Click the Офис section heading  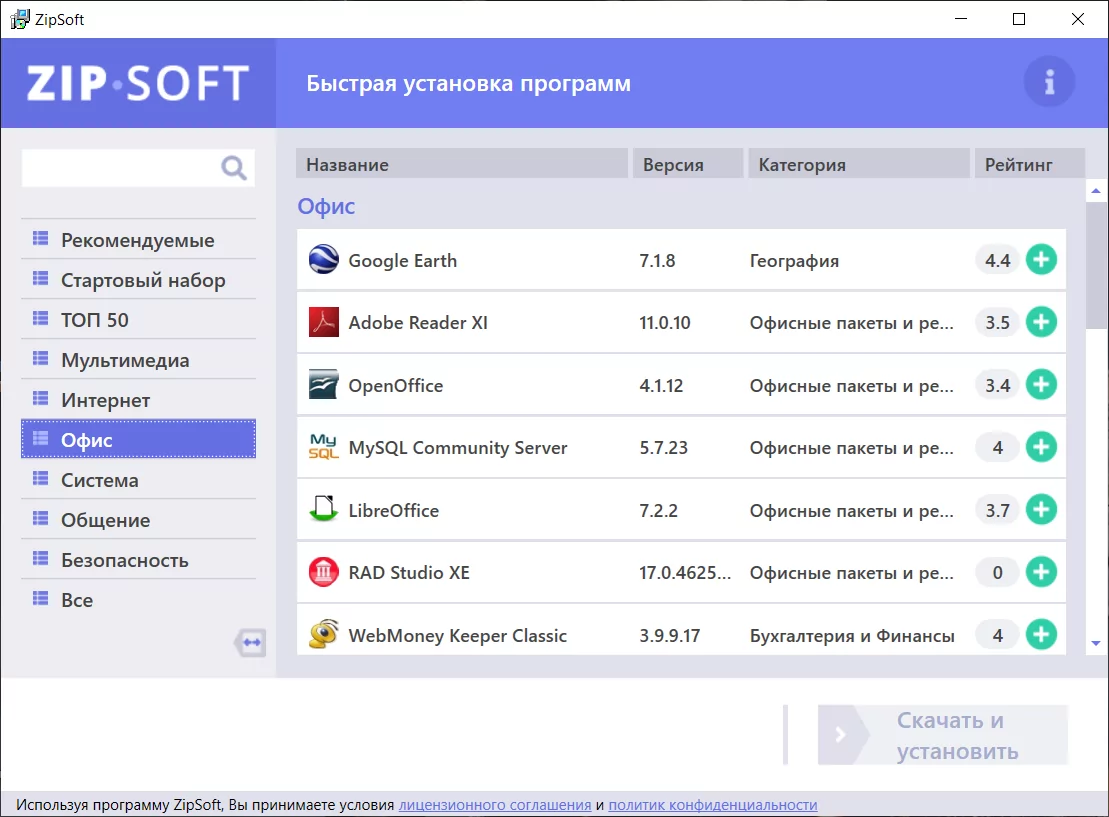326,206
